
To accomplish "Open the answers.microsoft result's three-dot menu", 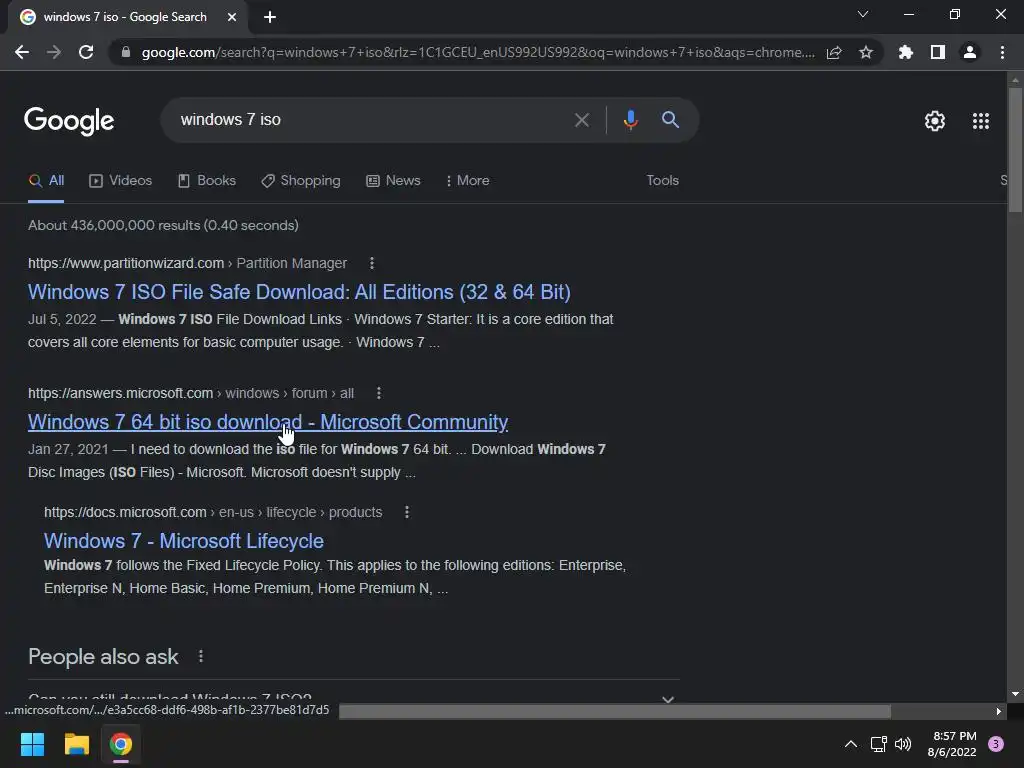I will pos(379,393).
